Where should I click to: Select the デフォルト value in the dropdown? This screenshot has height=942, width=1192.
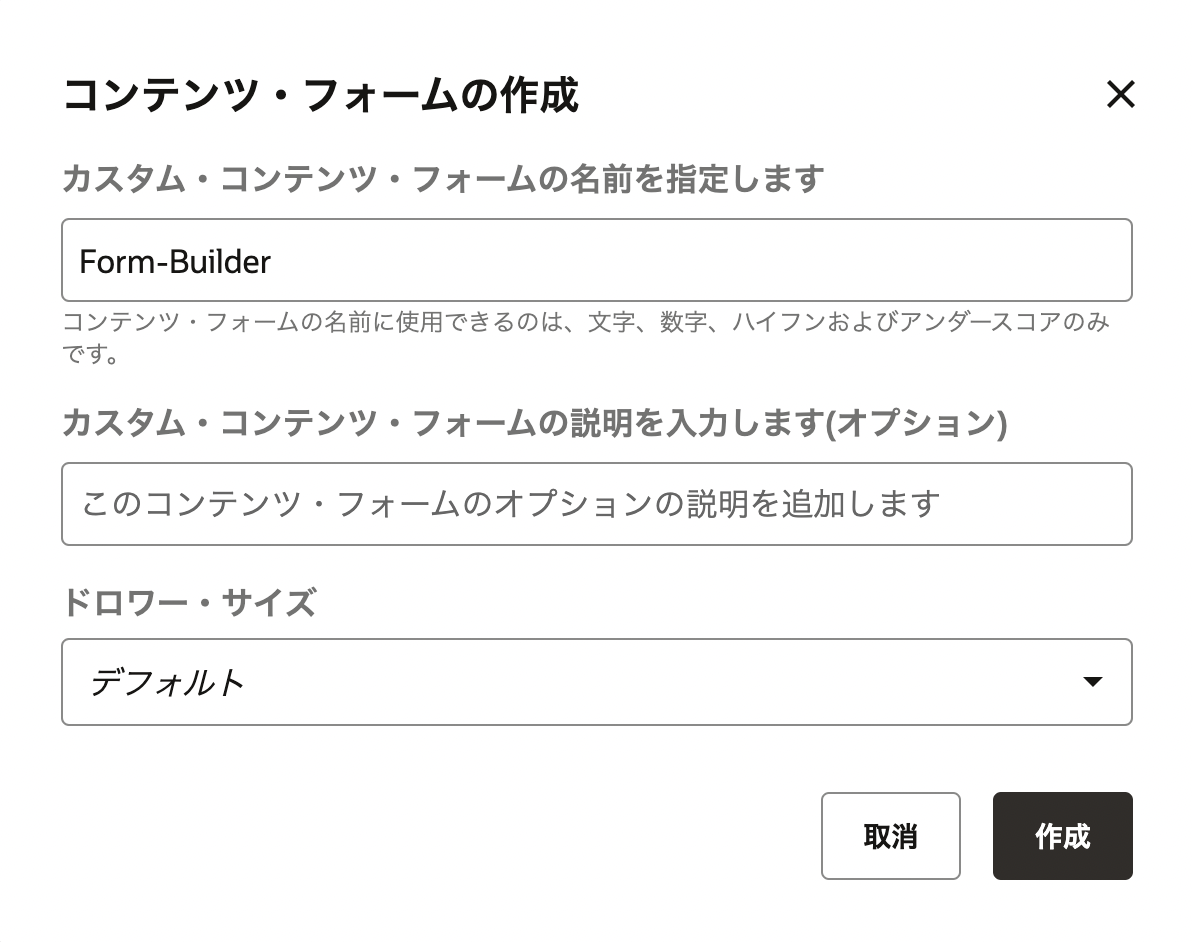[x=167, y=682]
